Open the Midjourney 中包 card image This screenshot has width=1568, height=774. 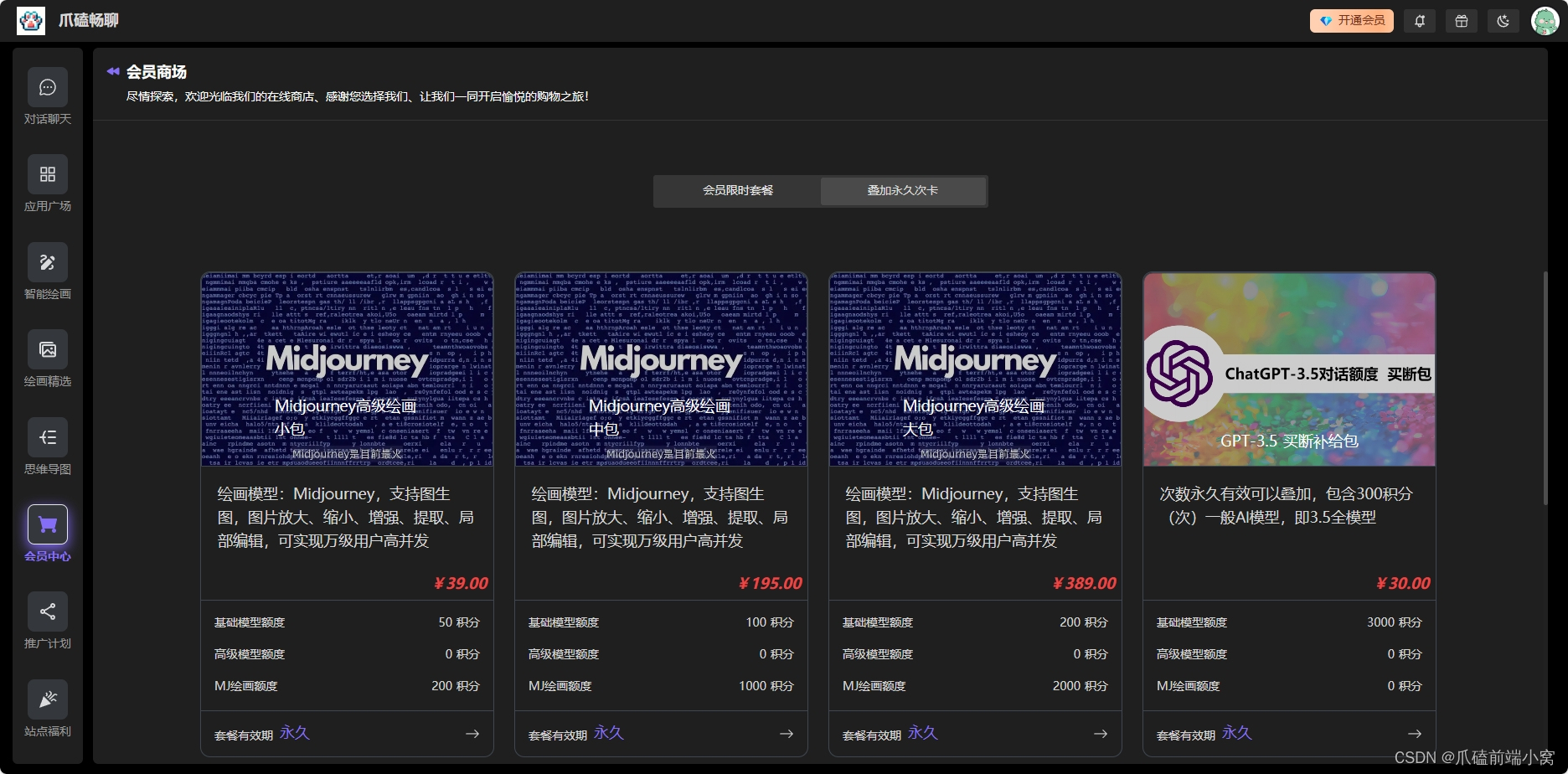[x=662, y=369]
